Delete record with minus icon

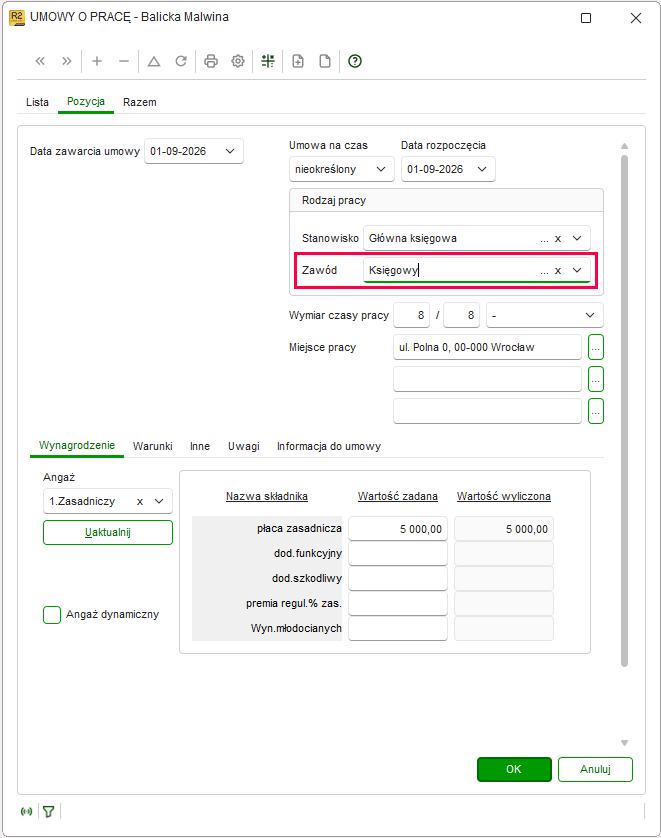tap(123, 61)
